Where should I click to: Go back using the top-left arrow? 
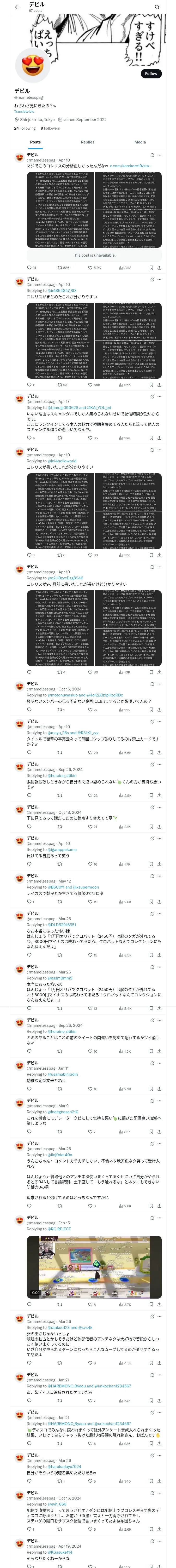[x=17, y=7]
